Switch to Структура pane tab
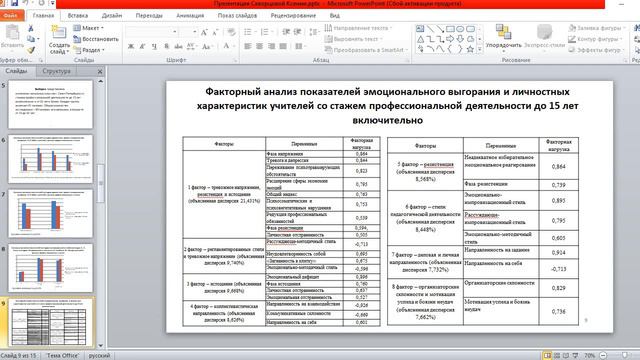This screenshot has height=360, width=640. tap(56, 71)
